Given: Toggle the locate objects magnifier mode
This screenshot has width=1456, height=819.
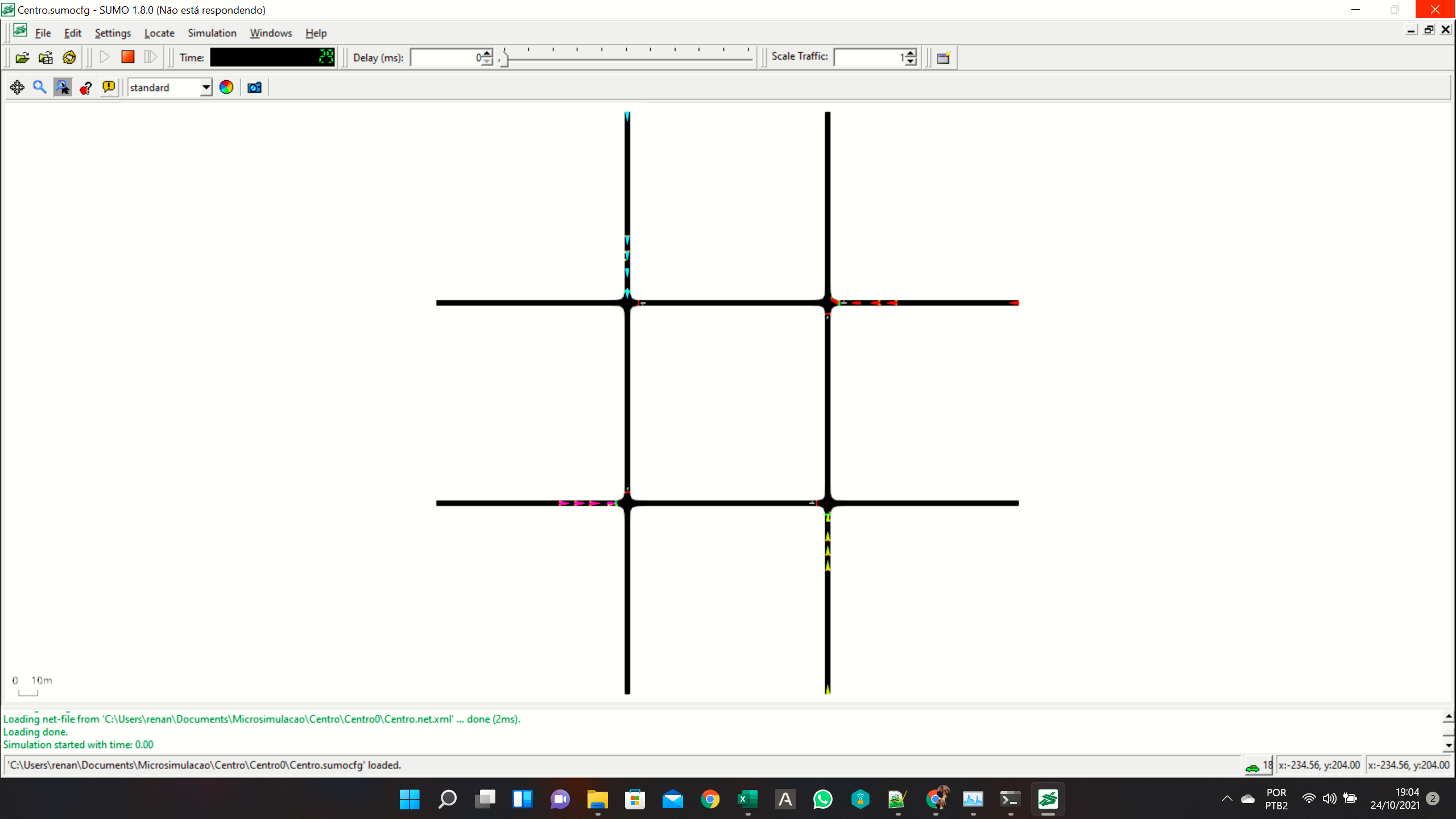Looking at the screenshot, I should pos(63,87).
